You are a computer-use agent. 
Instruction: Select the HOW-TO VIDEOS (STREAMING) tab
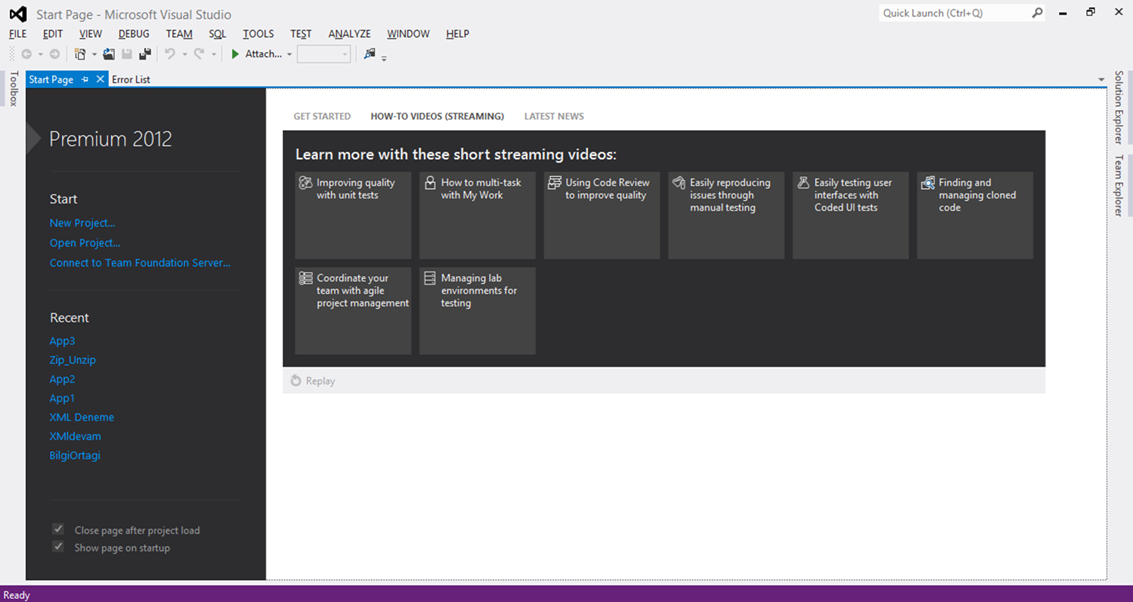(437, 116)
